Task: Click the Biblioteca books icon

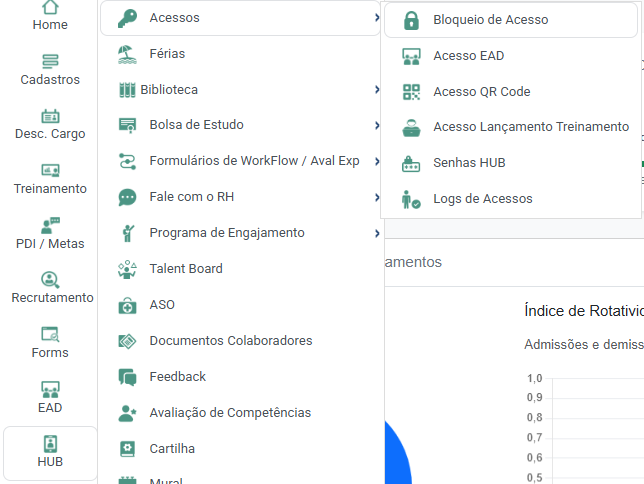Action: pos(127,90)
